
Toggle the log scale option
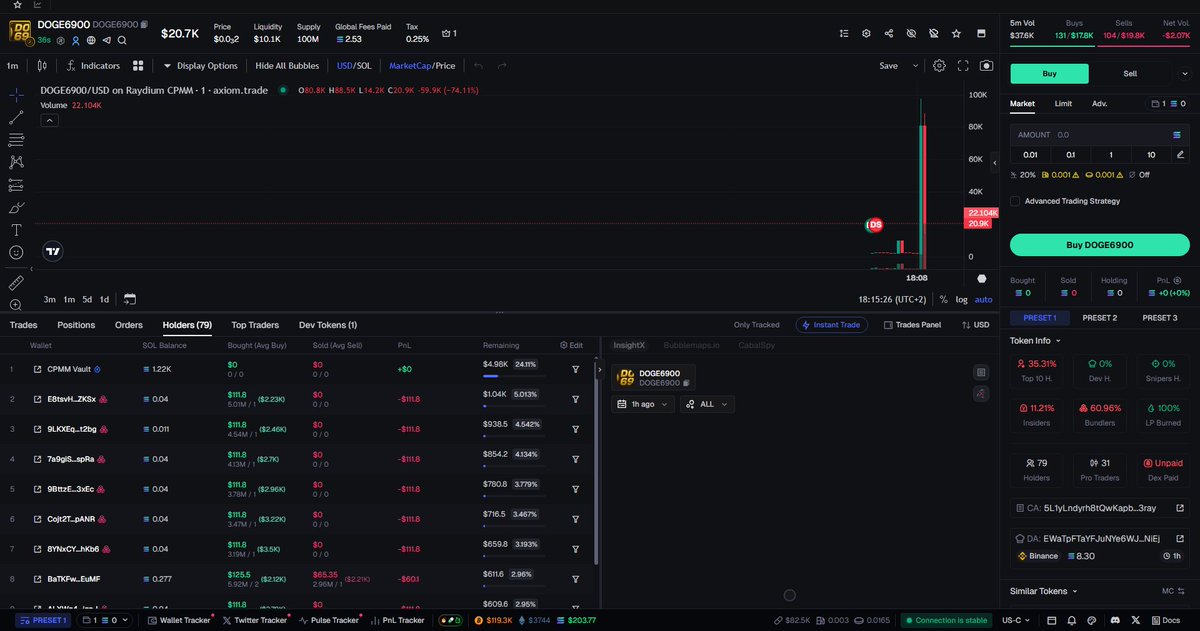point(962,299)
